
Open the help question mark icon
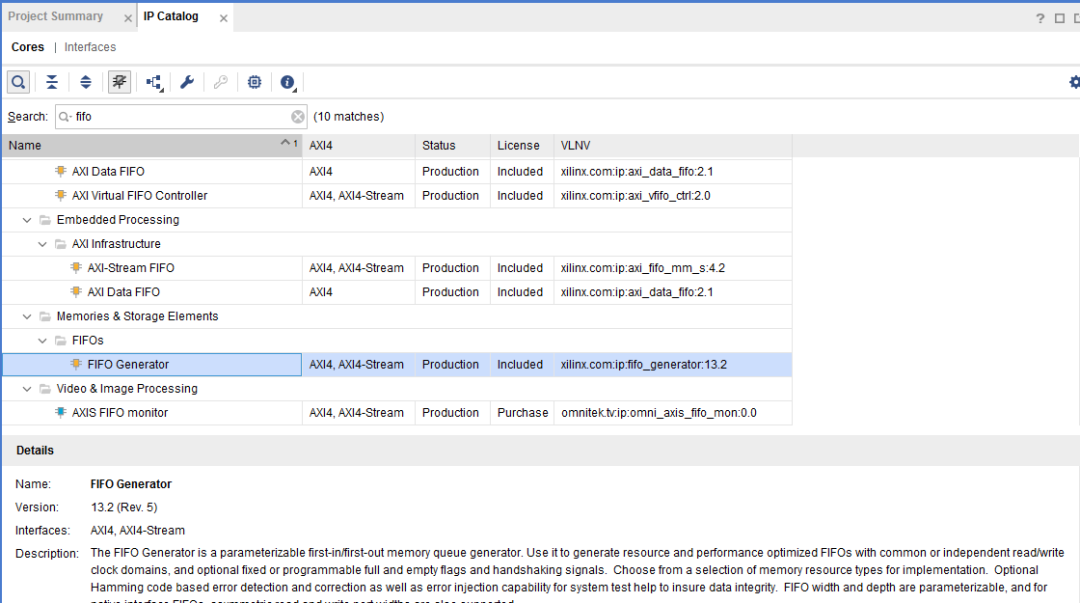1040,19
